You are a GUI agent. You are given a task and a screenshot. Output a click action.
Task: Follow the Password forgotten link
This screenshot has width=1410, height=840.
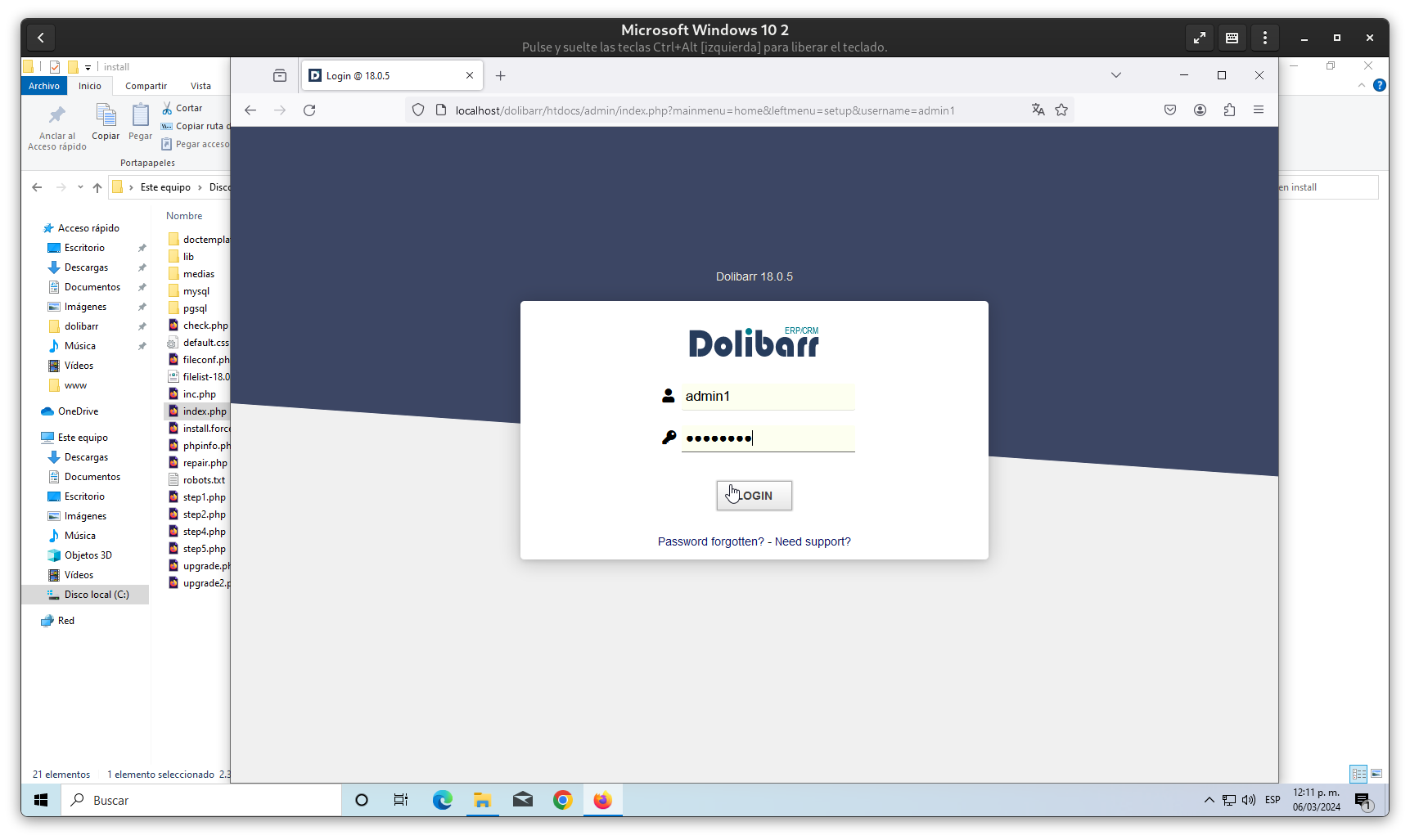[710, 541]
